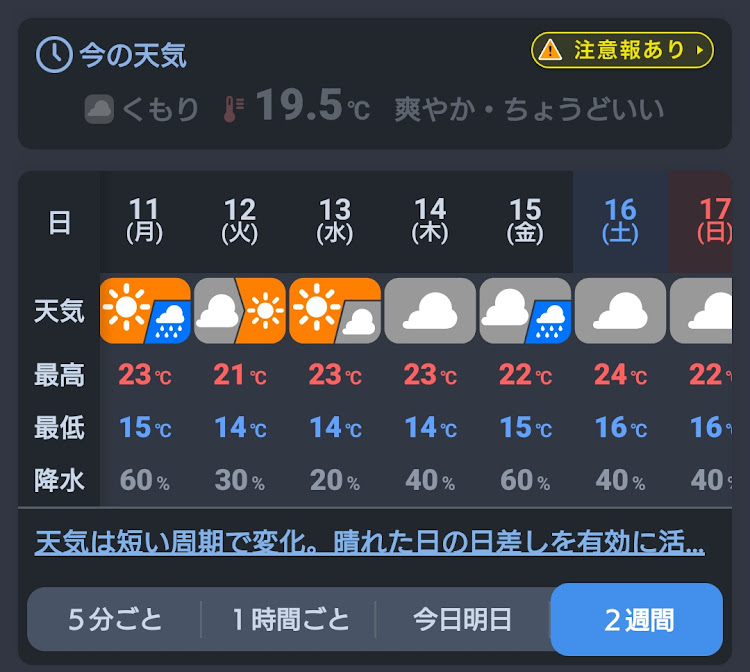750x672 pixels.
Task: Switch to the 1時間ごと tab
Action: (290, 619)
